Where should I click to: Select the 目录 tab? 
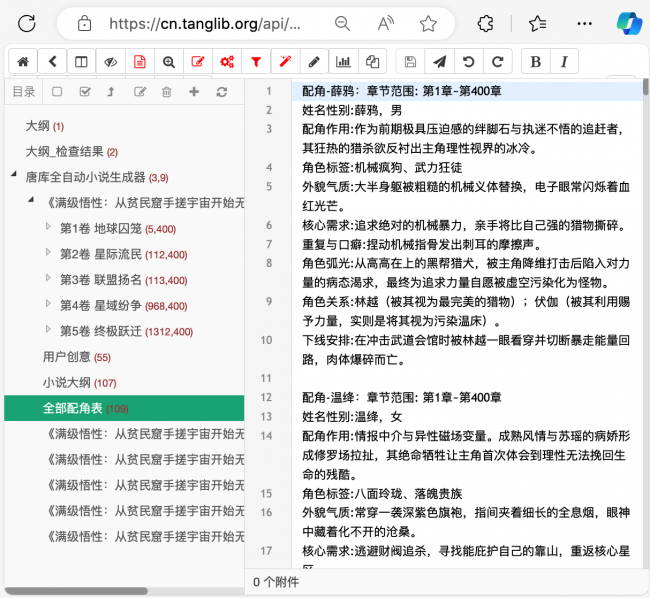click(23, 92)
